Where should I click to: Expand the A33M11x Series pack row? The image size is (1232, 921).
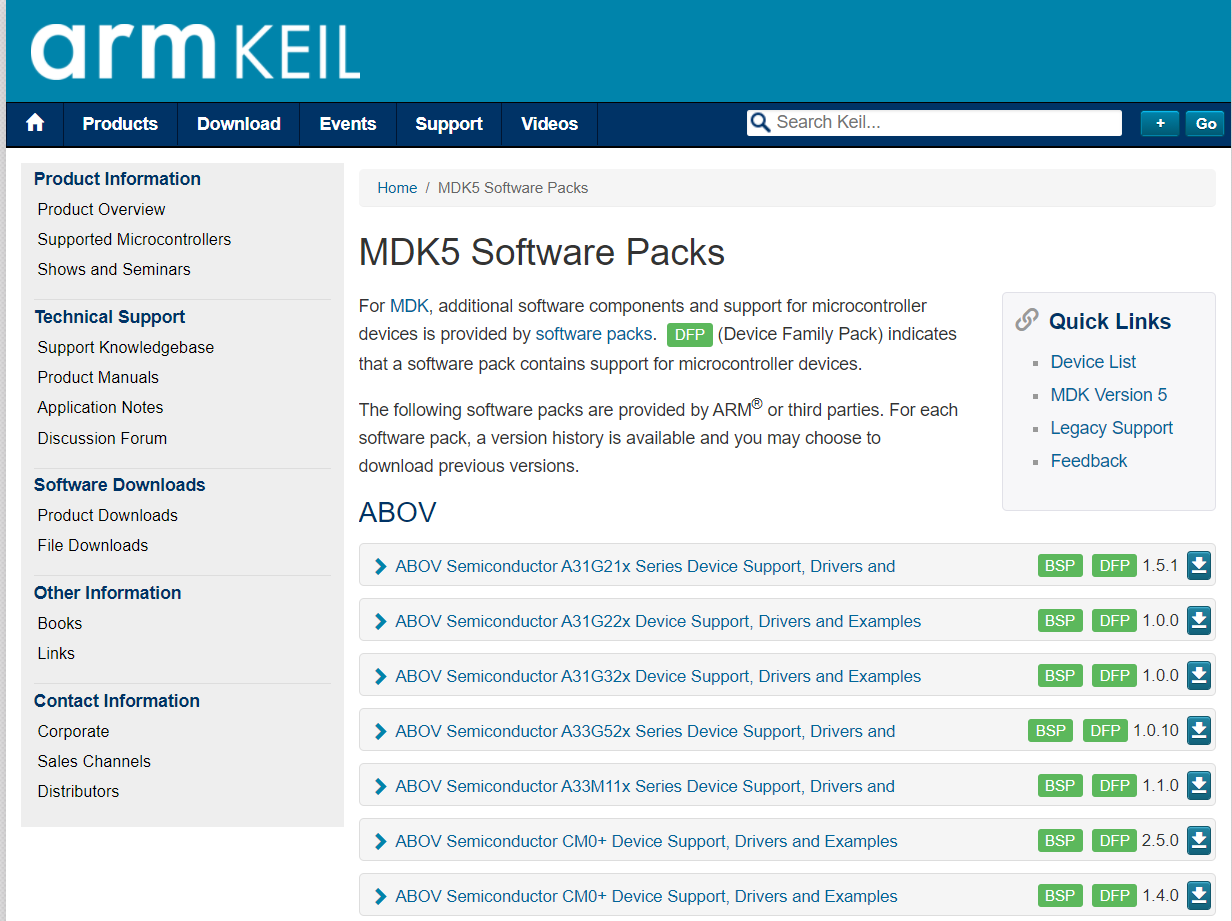click(380, 786)
